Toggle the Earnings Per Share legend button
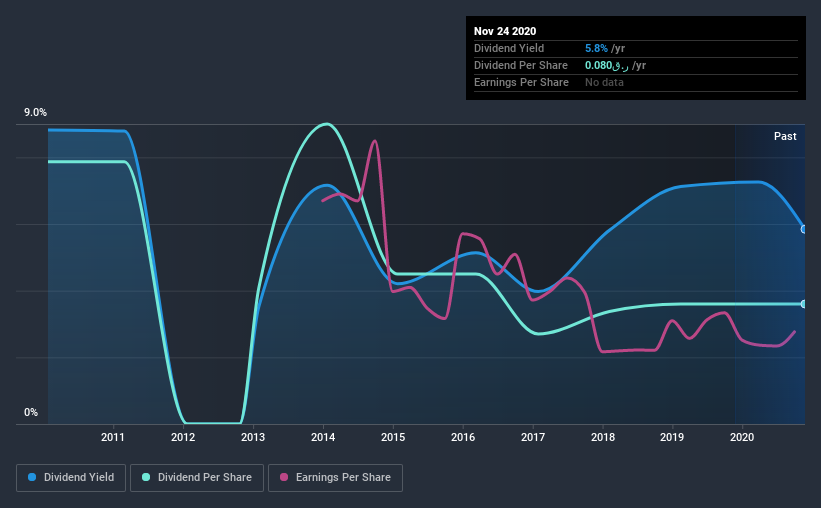Viewport: 821px width, 508px height. (x=335, y=478)
